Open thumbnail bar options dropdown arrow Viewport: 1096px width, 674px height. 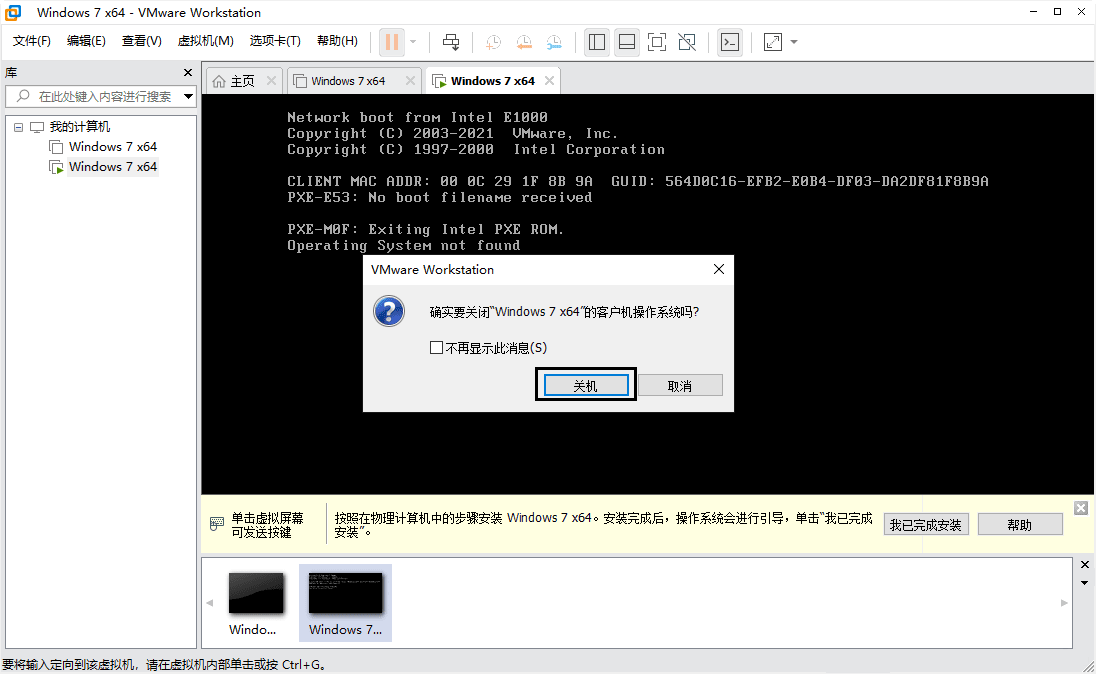(1085, 583)
